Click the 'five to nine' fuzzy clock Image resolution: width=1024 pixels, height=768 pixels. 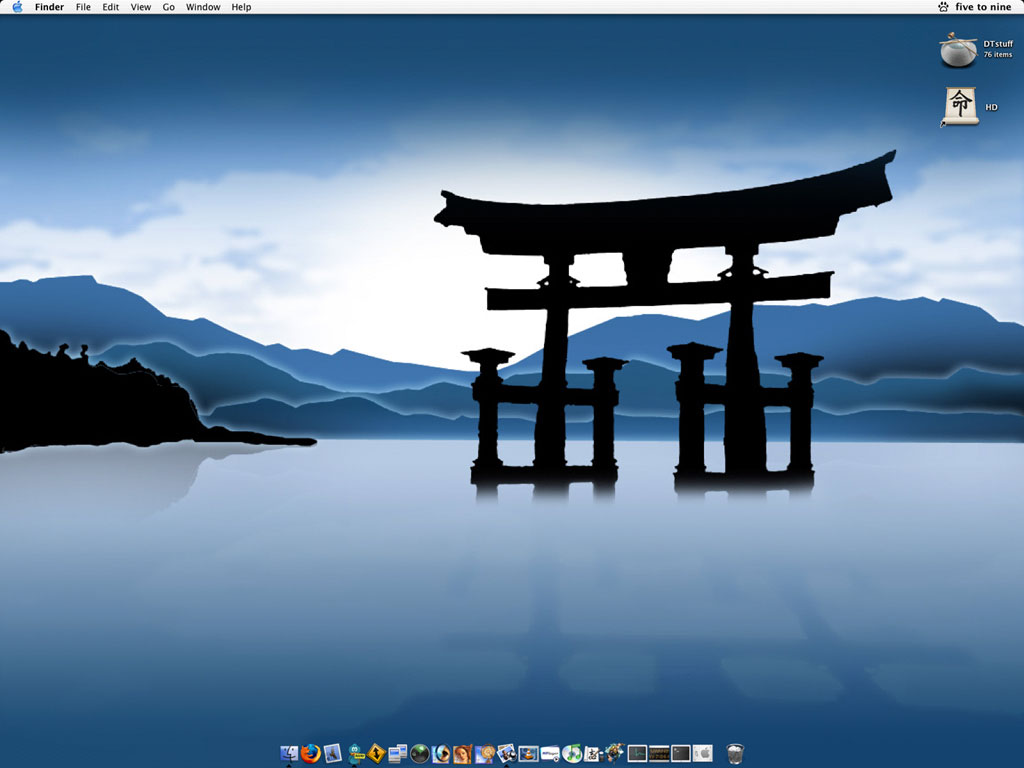coord(983,7)
